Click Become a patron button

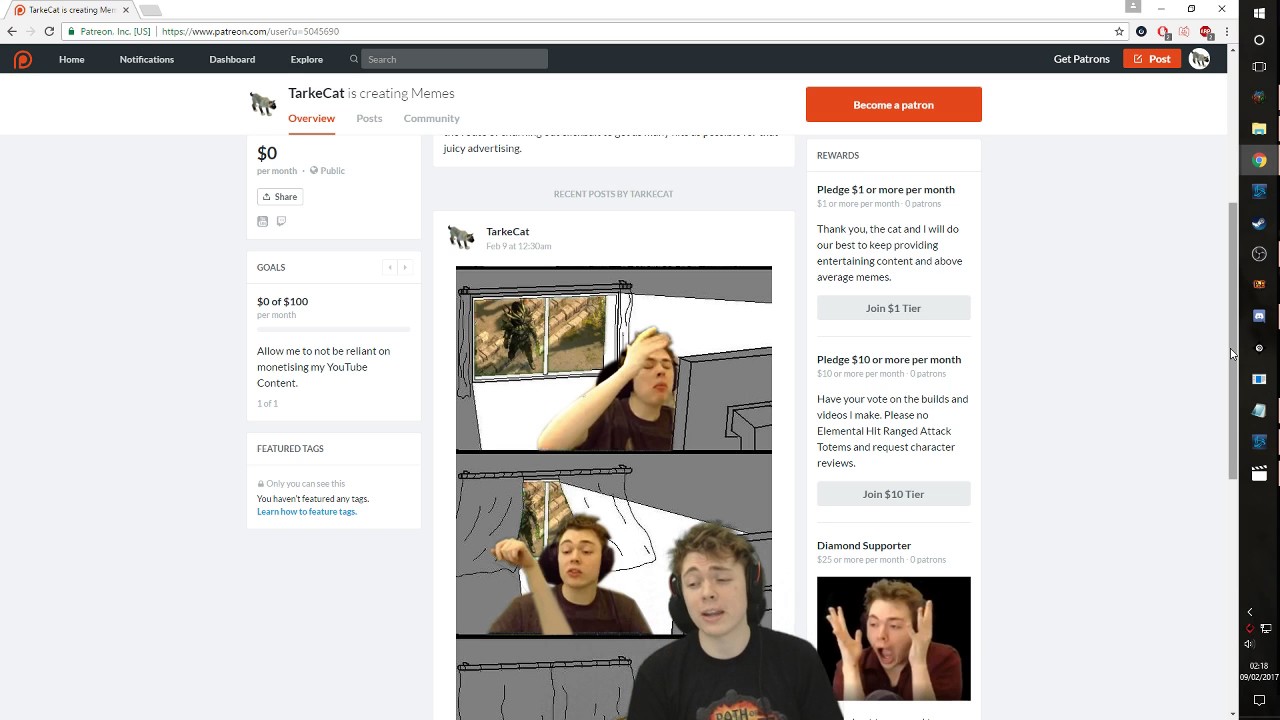coord(893,104)
